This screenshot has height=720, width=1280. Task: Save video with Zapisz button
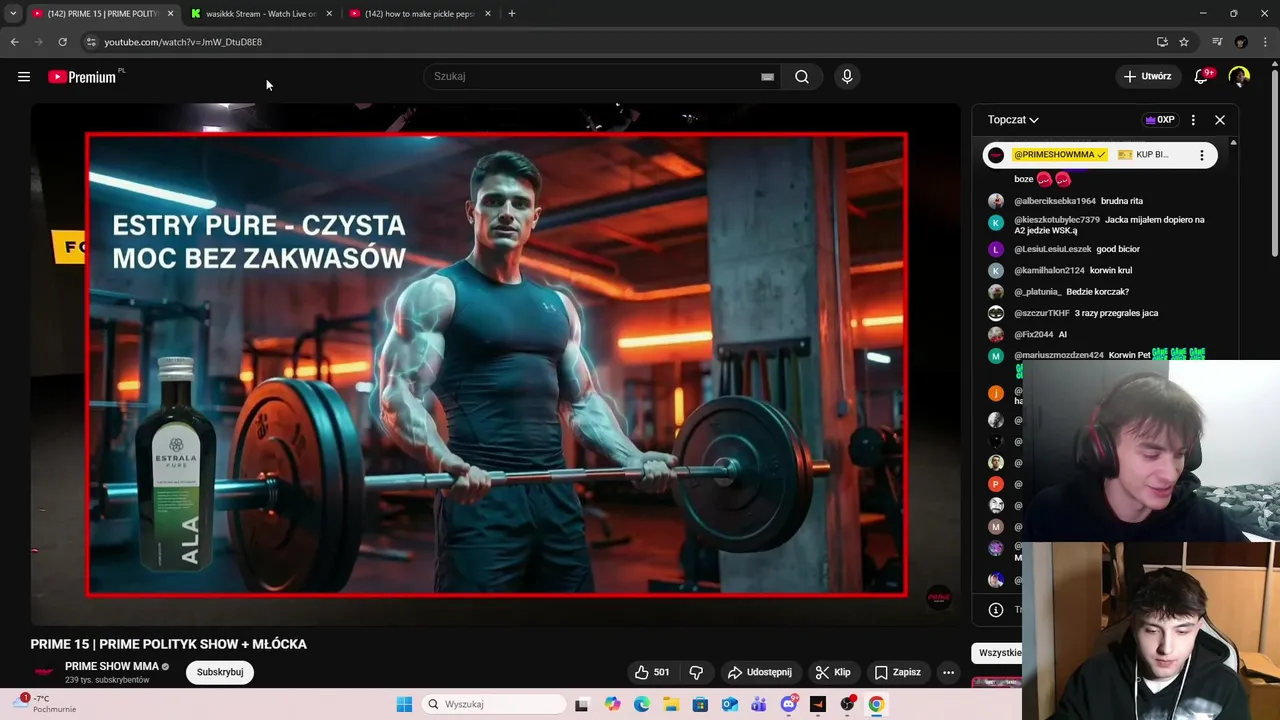[x=898, y=672]
